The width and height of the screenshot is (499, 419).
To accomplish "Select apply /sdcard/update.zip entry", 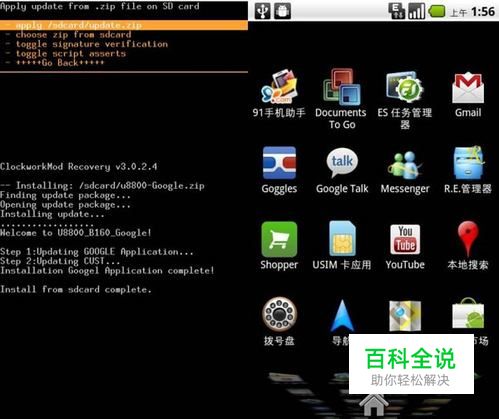I will (124, 25).
